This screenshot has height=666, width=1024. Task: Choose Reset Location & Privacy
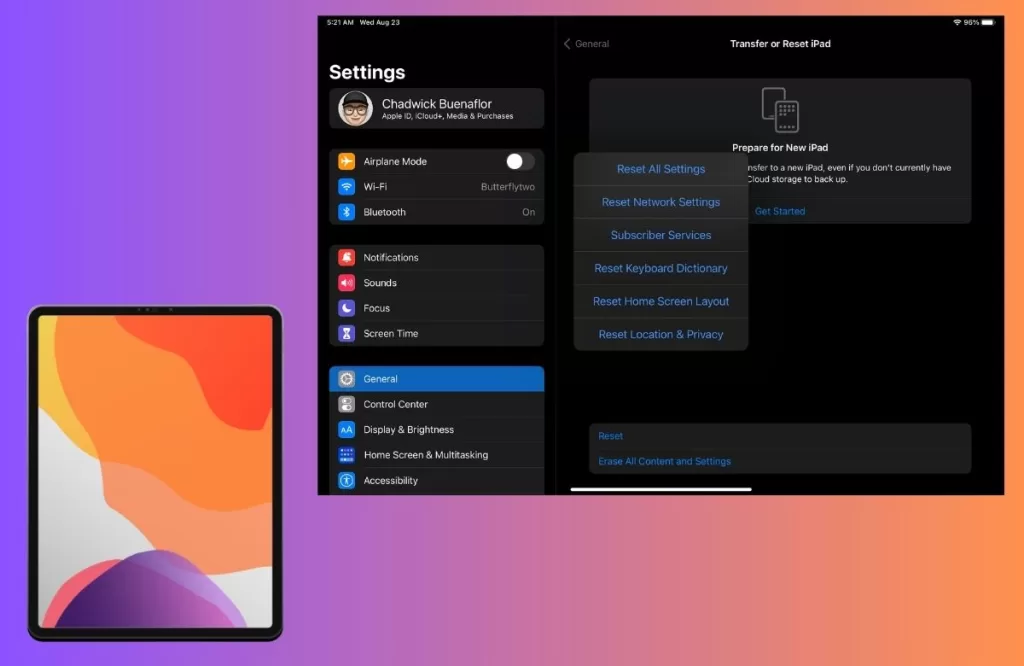click(661, 334)
